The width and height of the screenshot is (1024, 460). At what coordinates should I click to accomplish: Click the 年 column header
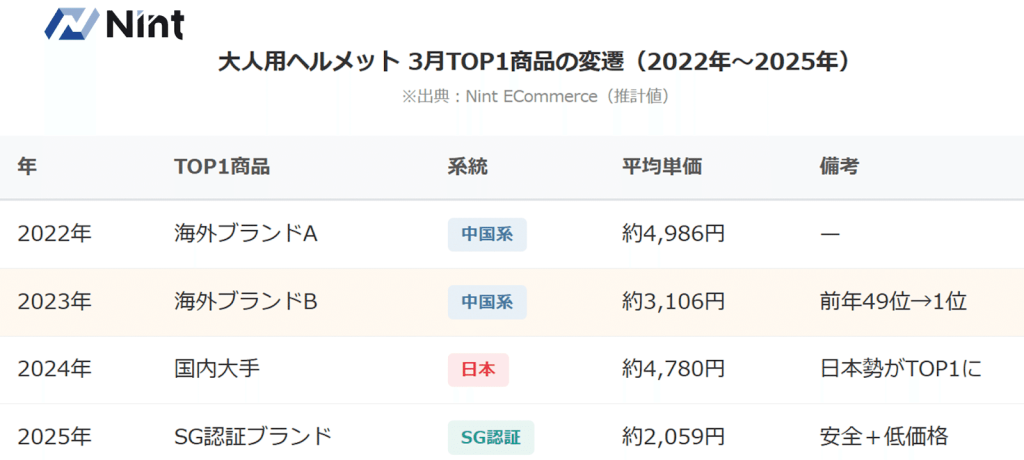point(27,167)
